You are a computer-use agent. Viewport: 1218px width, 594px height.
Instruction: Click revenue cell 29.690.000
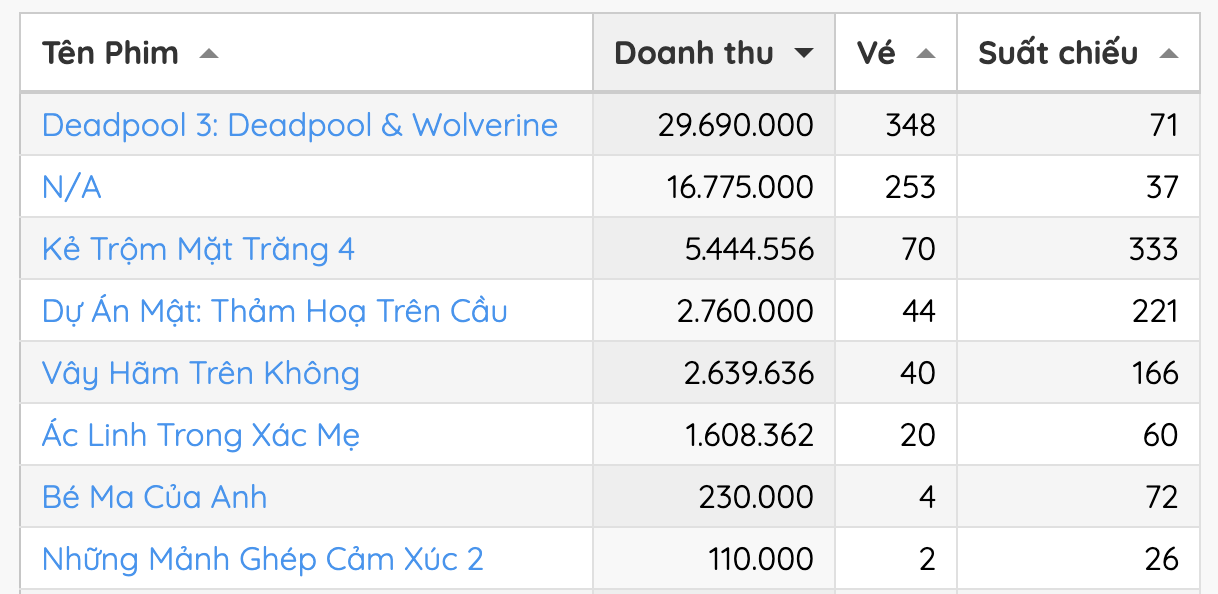pos(735,125)
